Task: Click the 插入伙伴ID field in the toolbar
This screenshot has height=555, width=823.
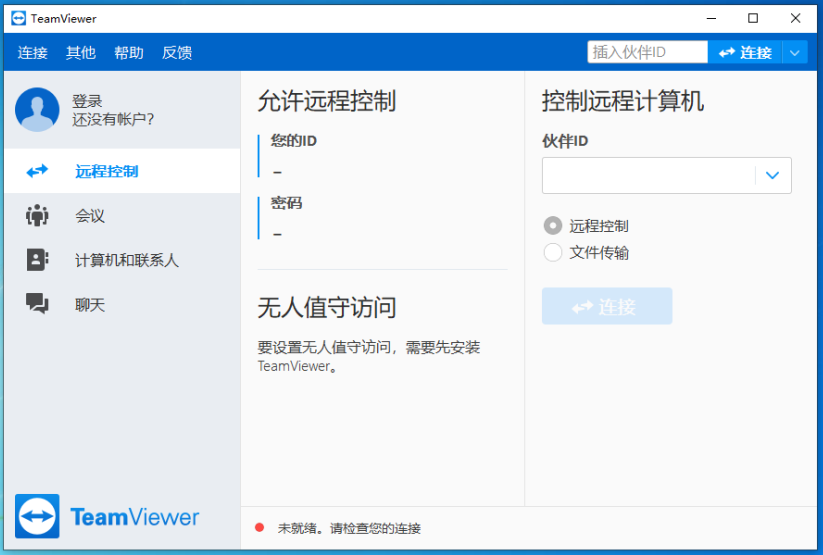Action: 647,53
